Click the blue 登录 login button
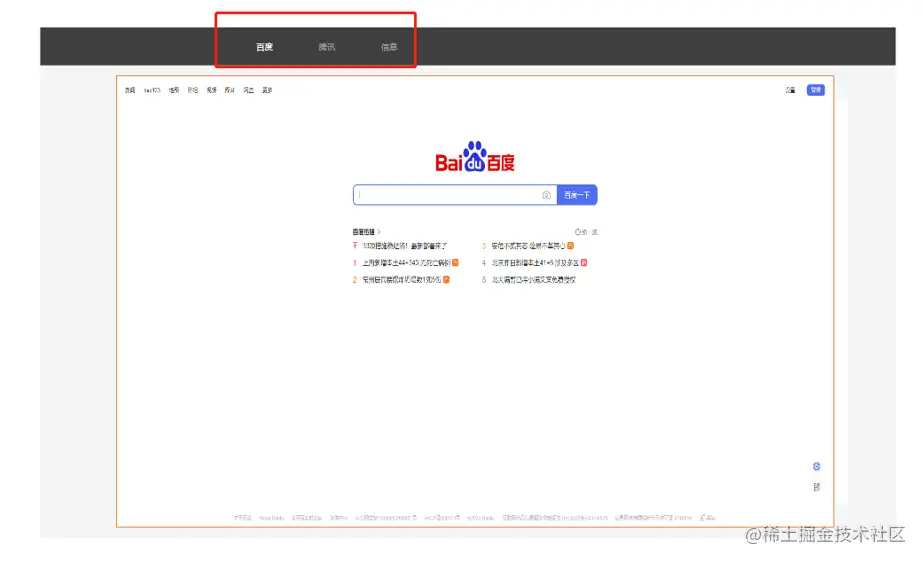Screen dimensions: 923x562 (x=815, y=90)
